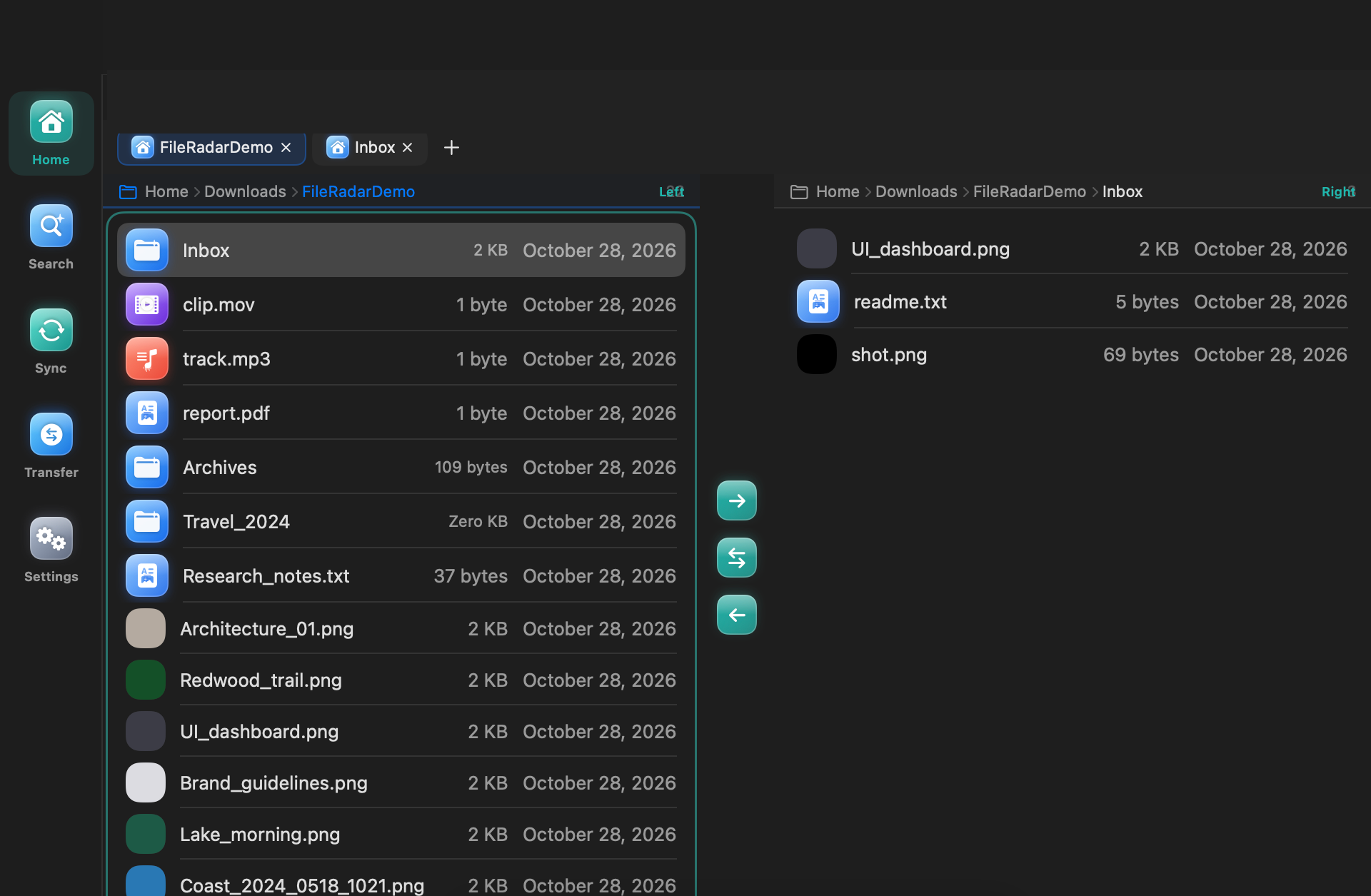Screen dimensions: 1371x896
Task: Click FileRadarDemo in right pane breadcrumb
Action: click(1030, 192)
